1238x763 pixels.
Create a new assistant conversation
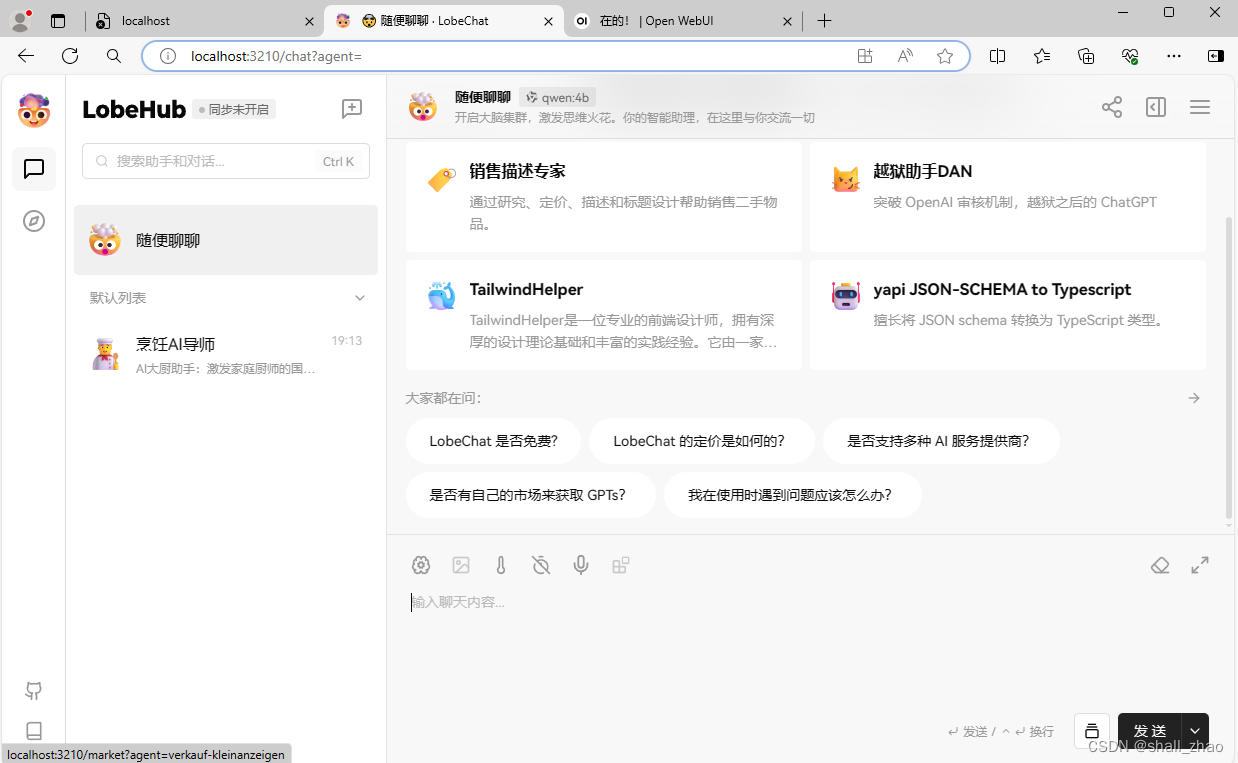[352, 109]
